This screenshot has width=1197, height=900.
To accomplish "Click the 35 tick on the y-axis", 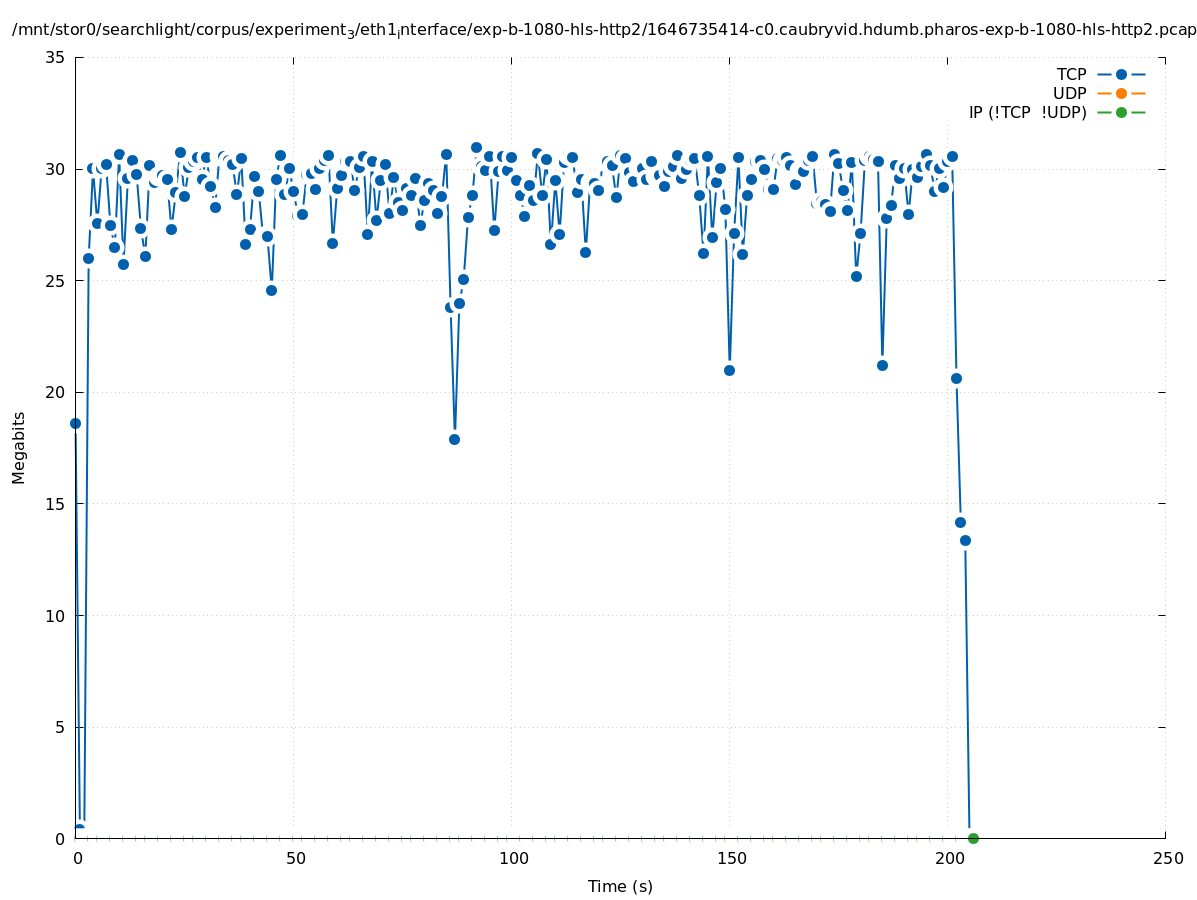I will tap(56, 57).
